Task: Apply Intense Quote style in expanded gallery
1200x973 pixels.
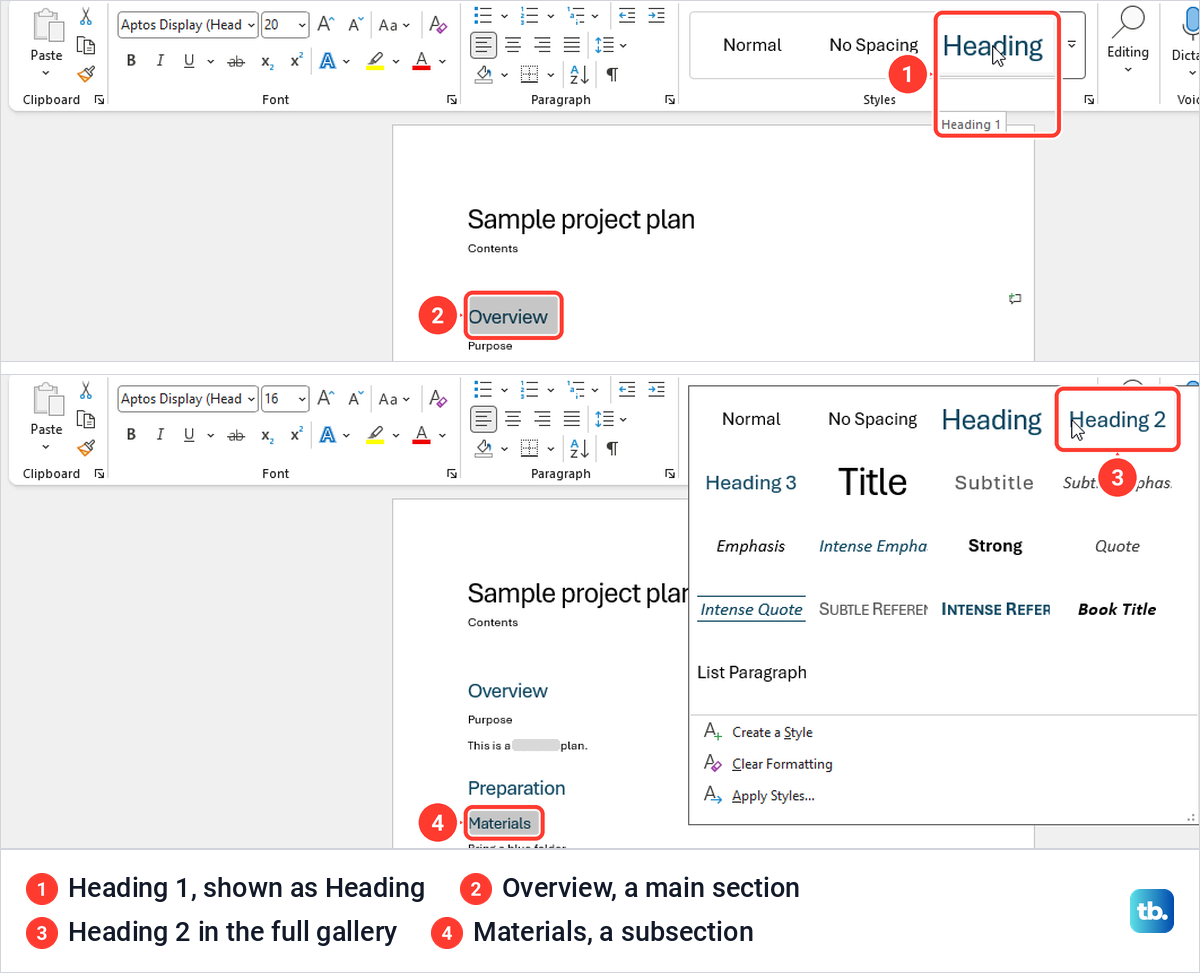Action: point(751,609)
